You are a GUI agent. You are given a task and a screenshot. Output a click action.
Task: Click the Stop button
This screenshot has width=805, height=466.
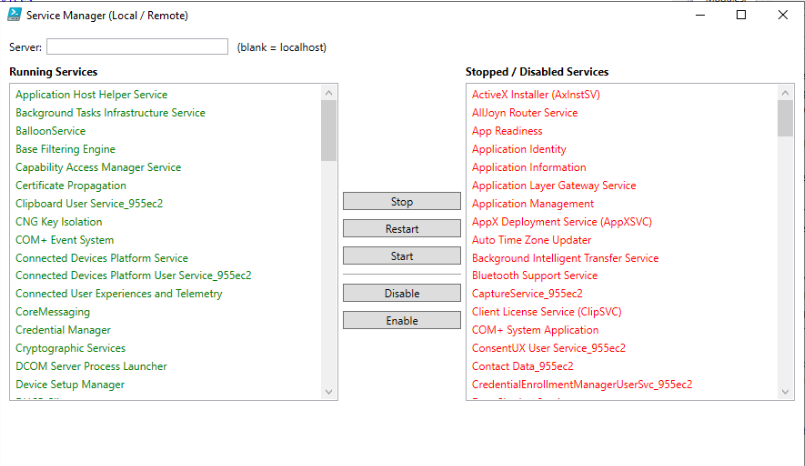point(401,202)
